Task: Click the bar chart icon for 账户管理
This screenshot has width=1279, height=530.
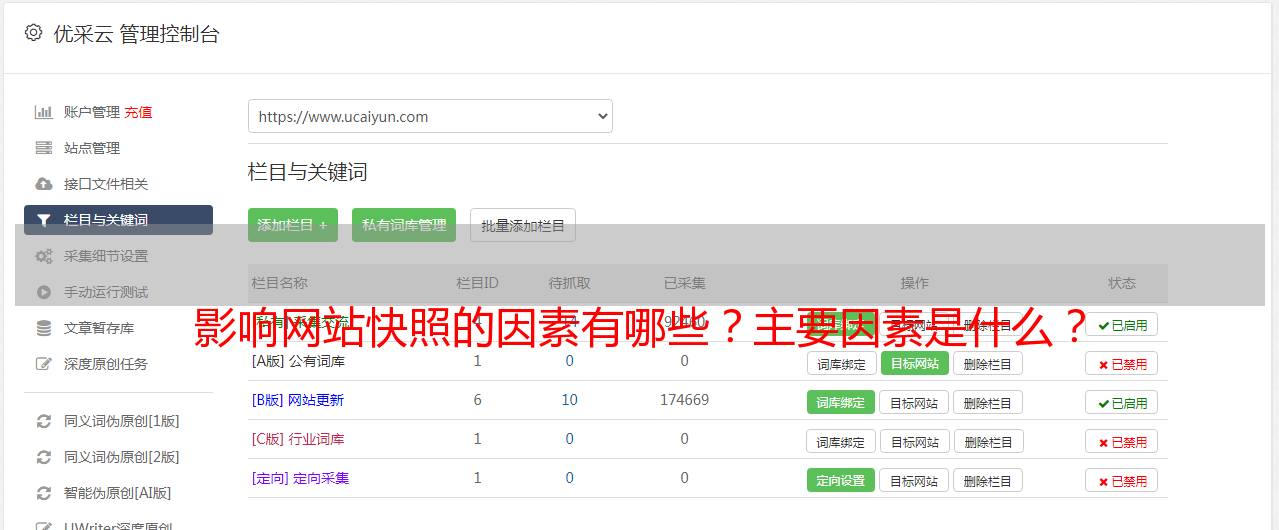Action: pyautogui.click(x=43, y=112)
